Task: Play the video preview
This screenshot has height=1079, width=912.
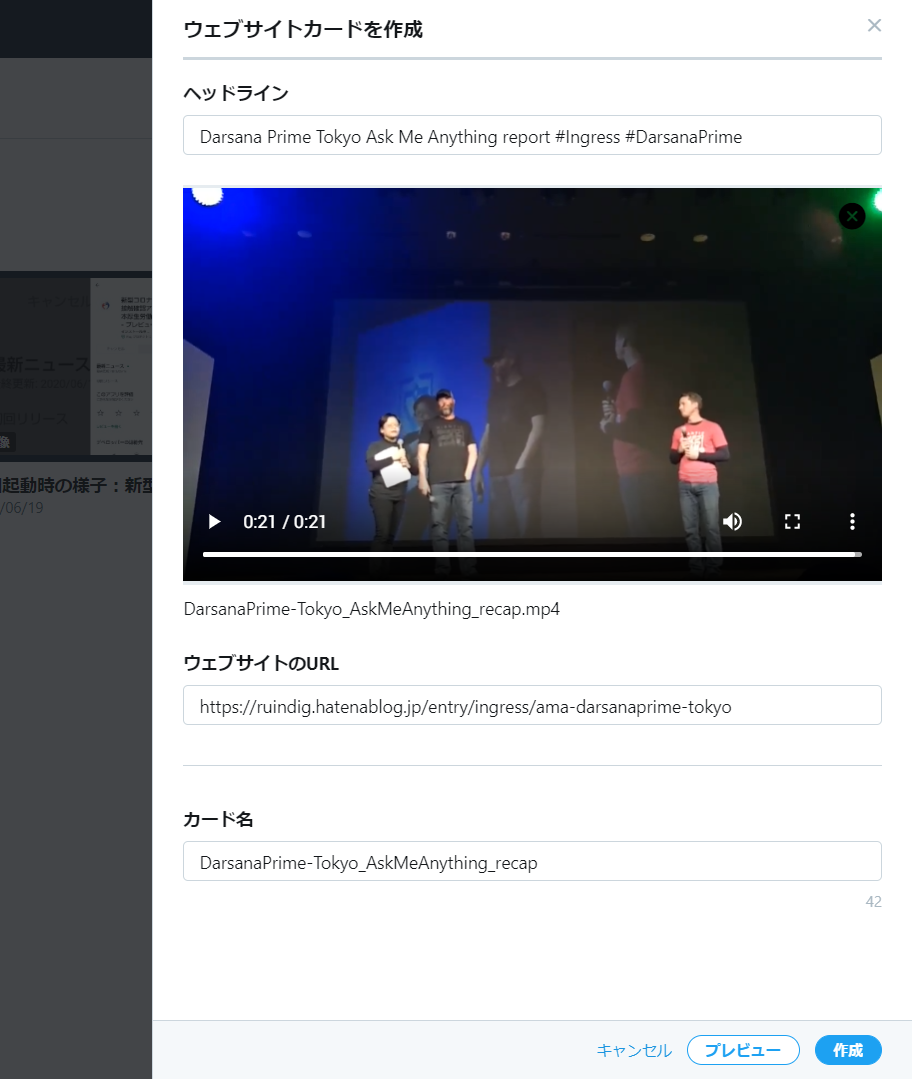Action: (x=214, y=522)
